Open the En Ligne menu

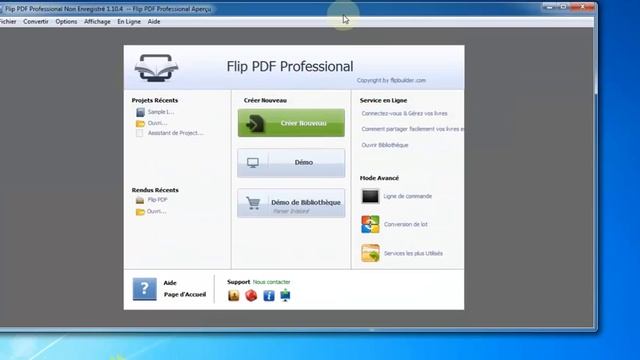click(x=129, y=22)
